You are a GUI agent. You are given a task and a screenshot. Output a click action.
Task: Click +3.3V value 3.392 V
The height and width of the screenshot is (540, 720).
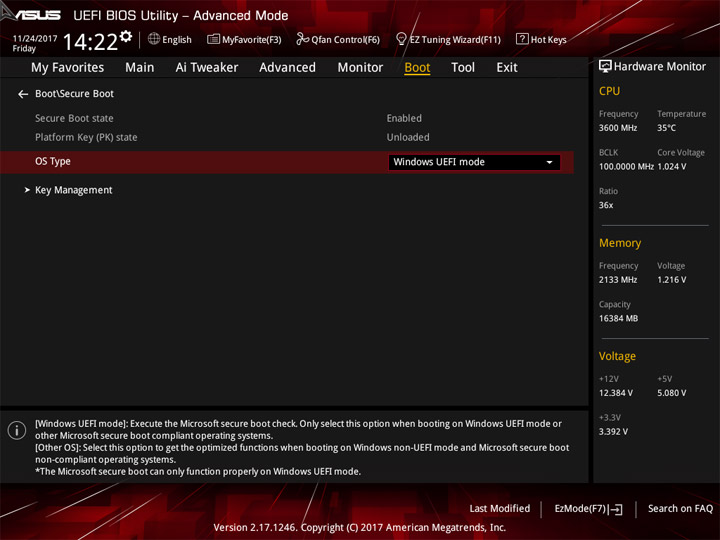point(613,432)
